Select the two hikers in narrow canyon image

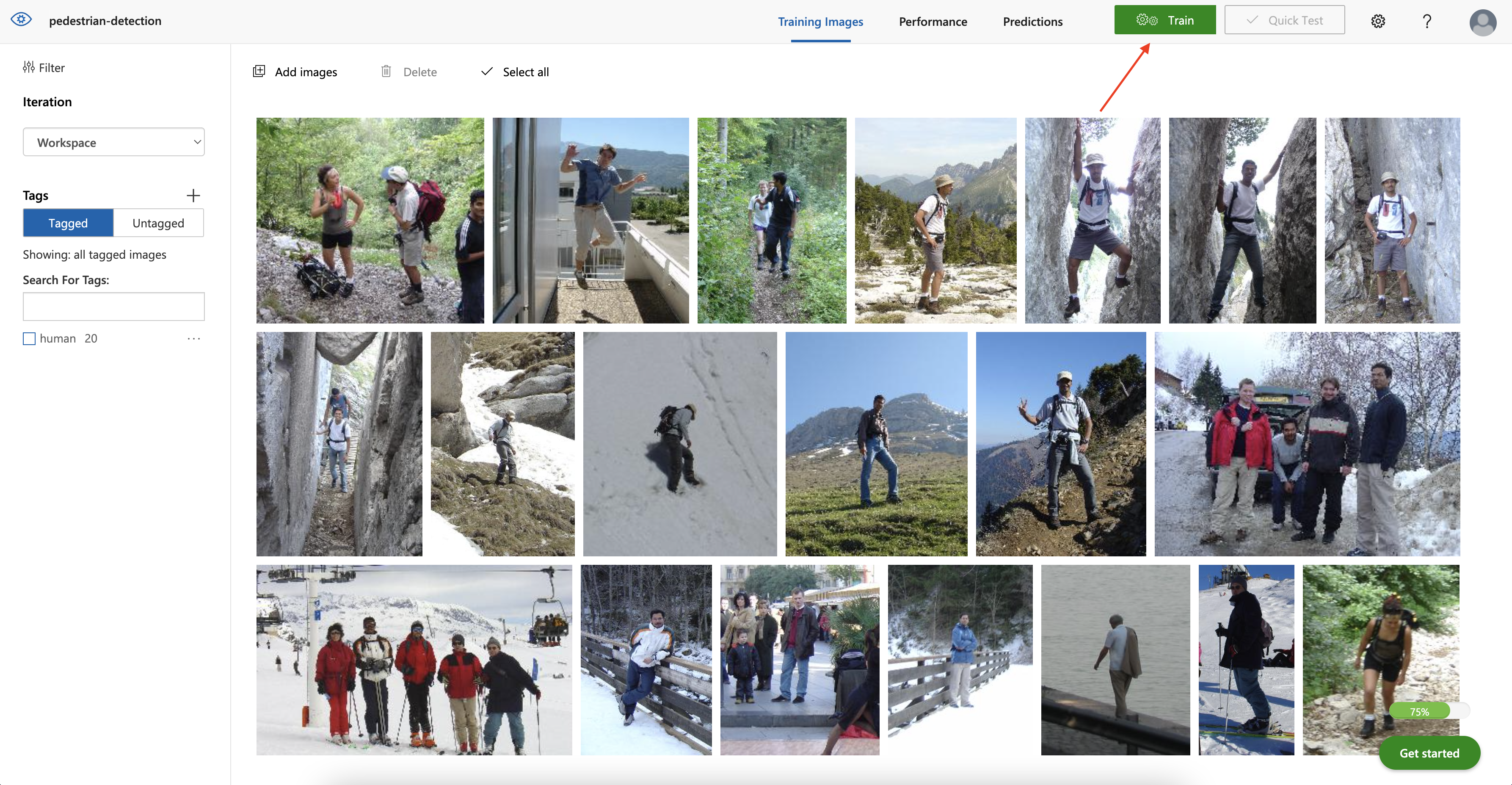pos(339,444)
